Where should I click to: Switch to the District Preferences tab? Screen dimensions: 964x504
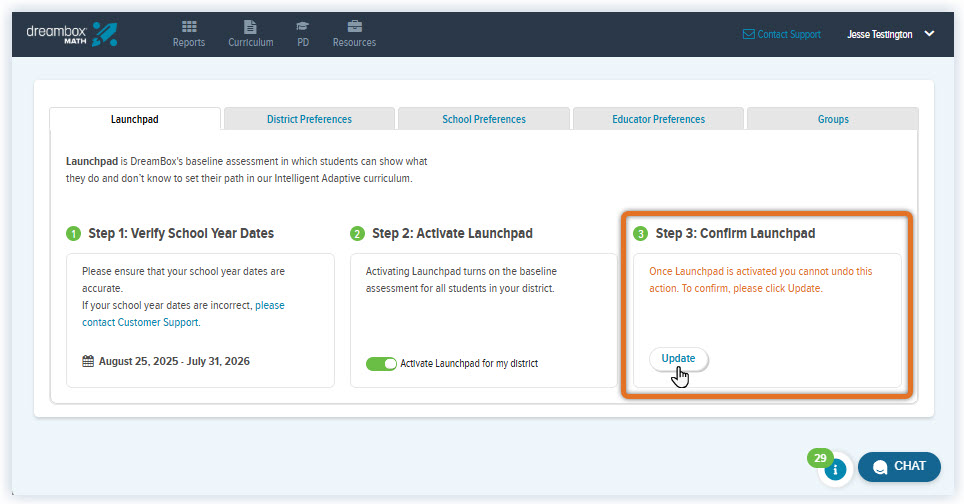click(x=309, y=119)
